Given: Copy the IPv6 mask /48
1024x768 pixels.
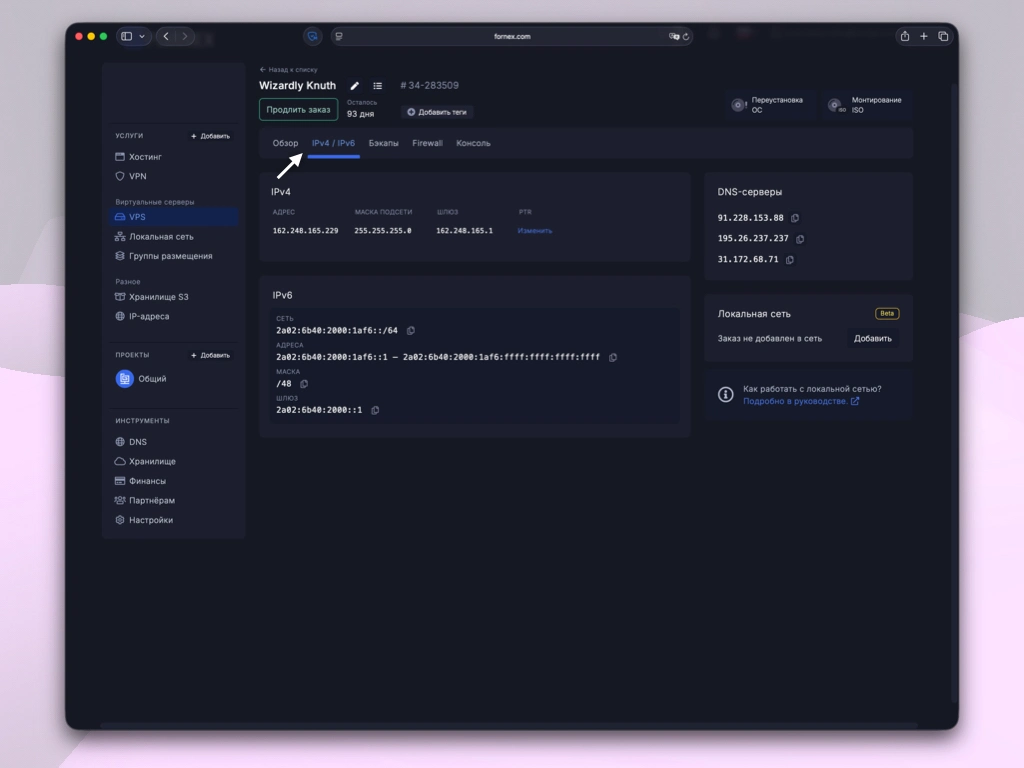Looking at the screenshot, I should click(304, 384).
